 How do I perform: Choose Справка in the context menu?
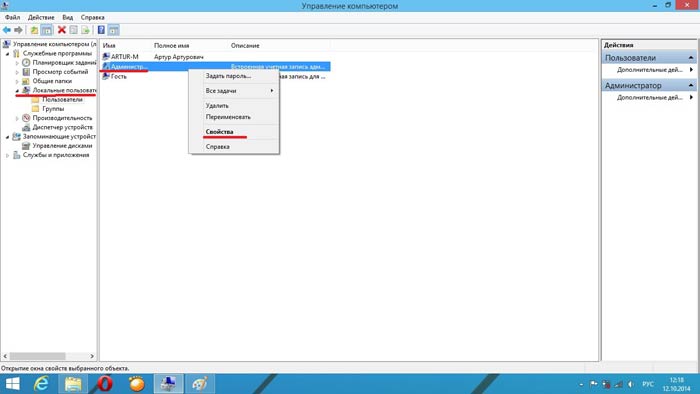point(234,146)
